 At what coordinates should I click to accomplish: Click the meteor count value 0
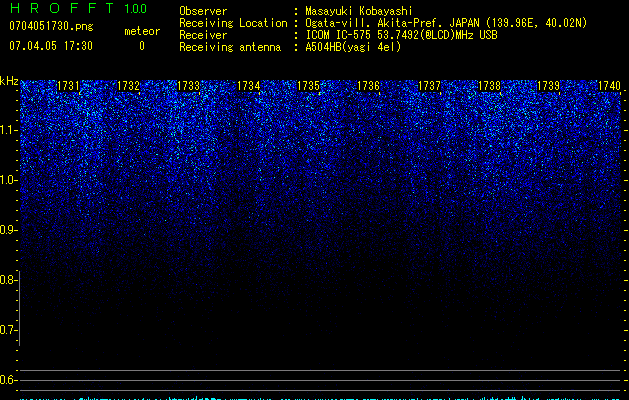coord(142,46)
